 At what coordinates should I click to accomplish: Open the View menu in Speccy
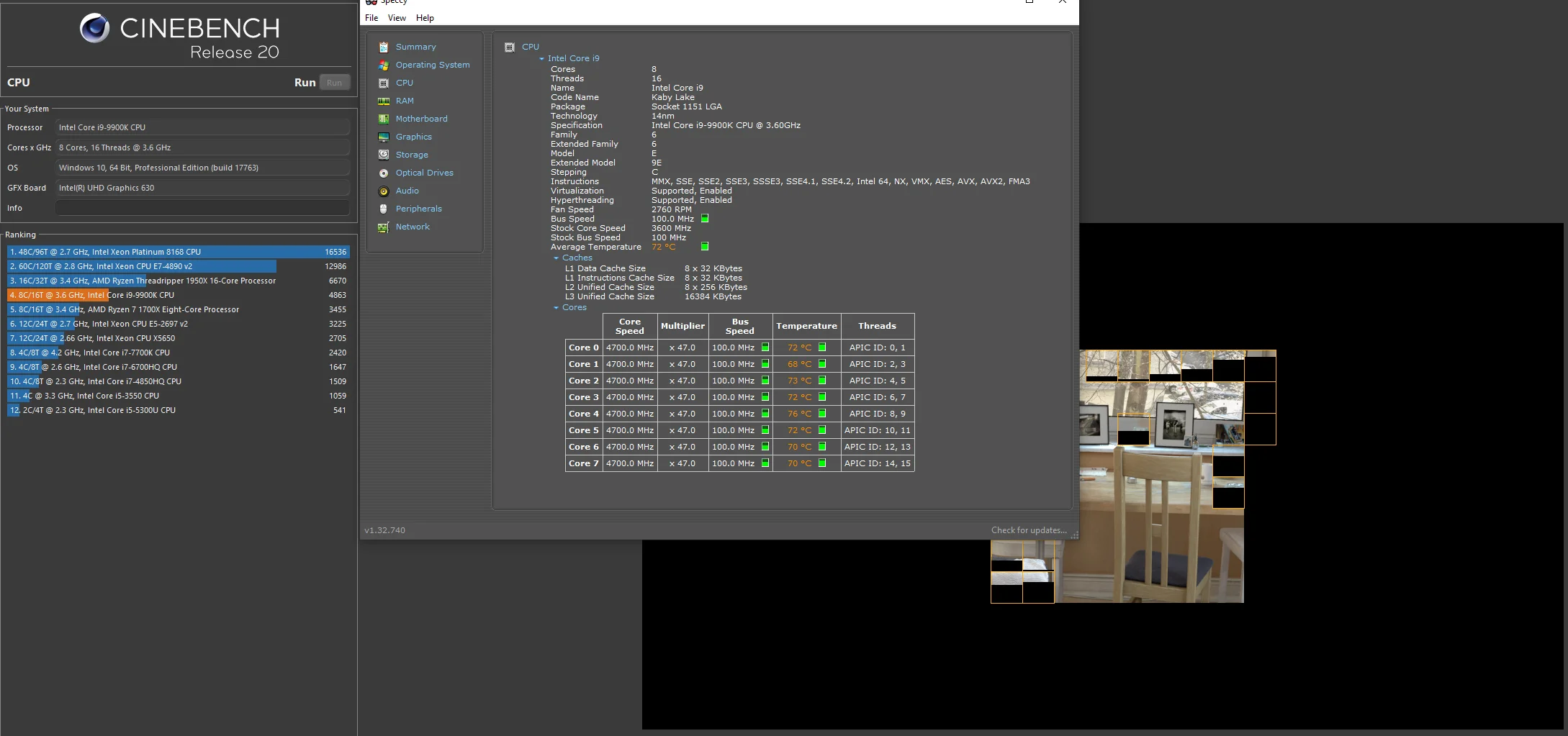point(397,18)
